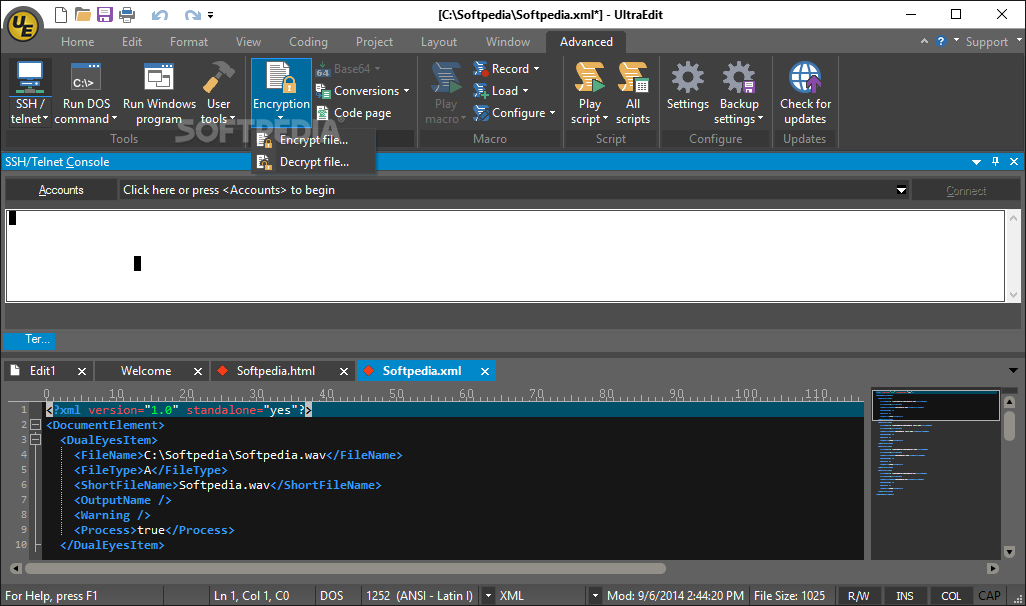Click the New file icon in title bar
Image resolution: width=1026 pixels, height=606 pixels.
tap(61, 14)
